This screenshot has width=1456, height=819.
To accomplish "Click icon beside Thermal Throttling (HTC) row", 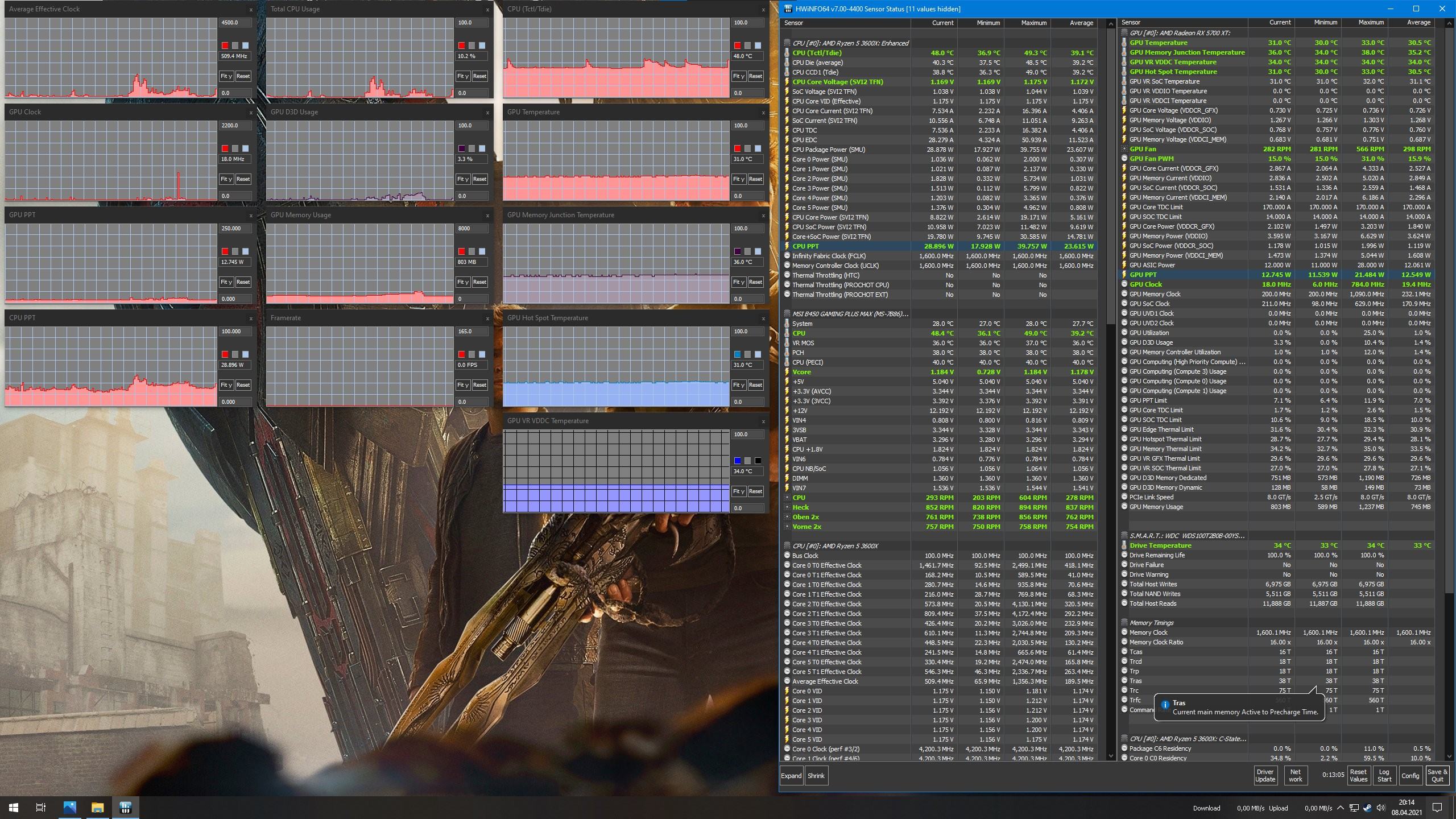I will click(787, 275).
